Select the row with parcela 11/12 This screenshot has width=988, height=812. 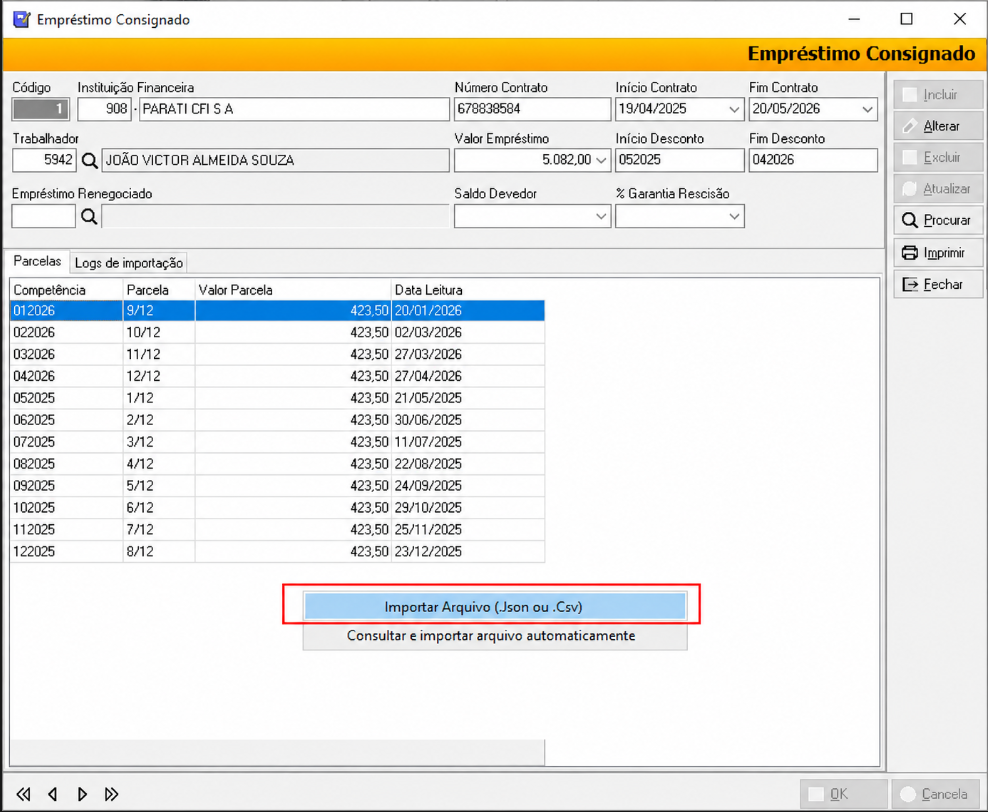point(277,355)
